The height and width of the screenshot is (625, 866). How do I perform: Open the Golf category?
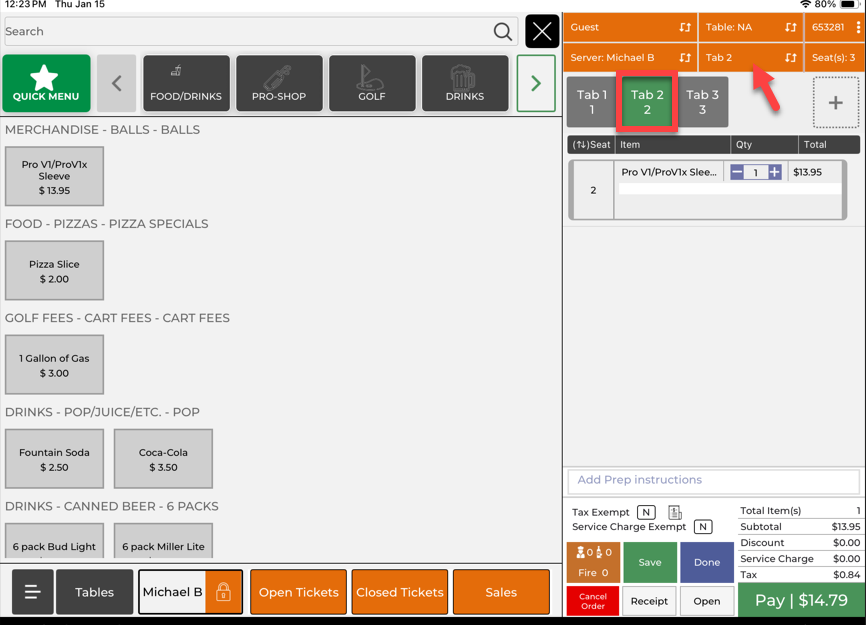372,83
